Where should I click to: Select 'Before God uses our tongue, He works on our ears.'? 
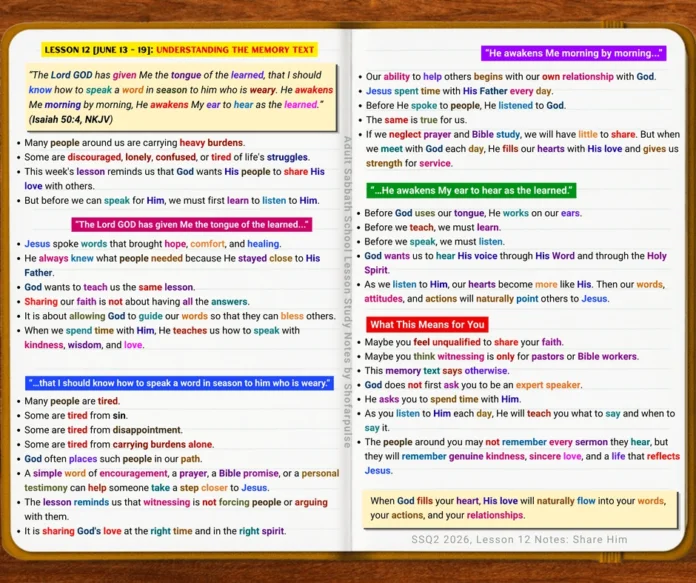click(473, 213)
